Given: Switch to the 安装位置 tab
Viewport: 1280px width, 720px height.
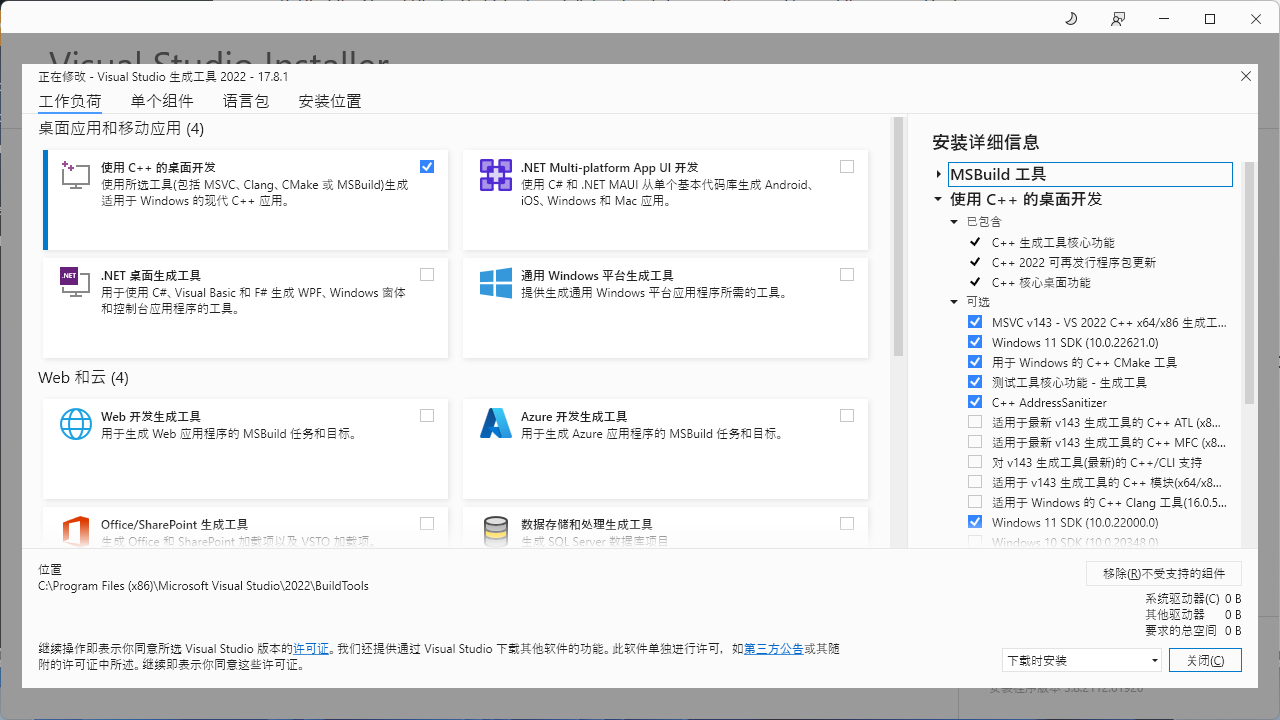Looking at the screenshot, I should (x=330, y=101).
